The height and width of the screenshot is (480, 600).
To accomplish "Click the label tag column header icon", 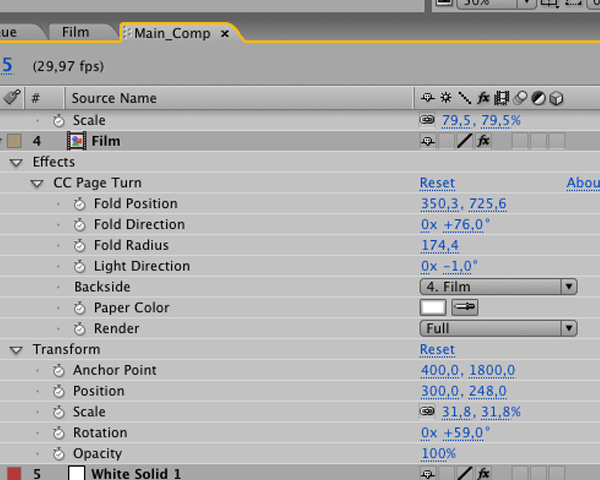I will 11,98.
